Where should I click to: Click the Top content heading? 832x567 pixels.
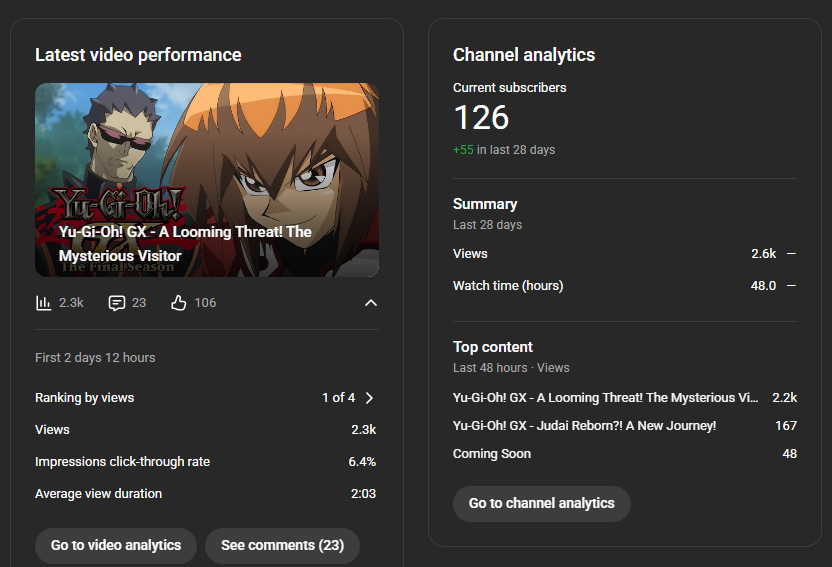click(x=492, y=347)
